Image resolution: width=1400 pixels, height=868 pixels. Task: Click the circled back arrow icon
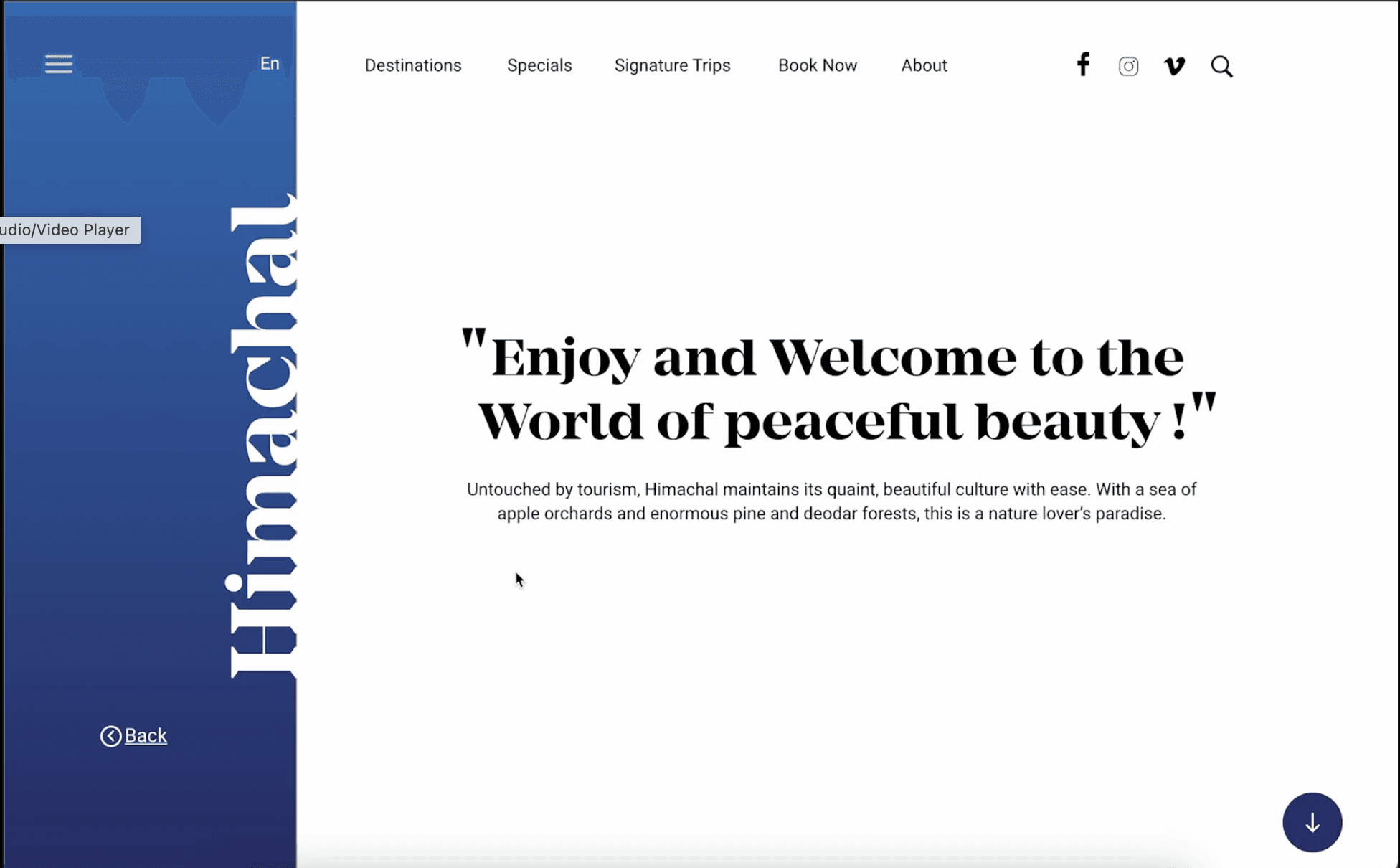tap(110, 736)
